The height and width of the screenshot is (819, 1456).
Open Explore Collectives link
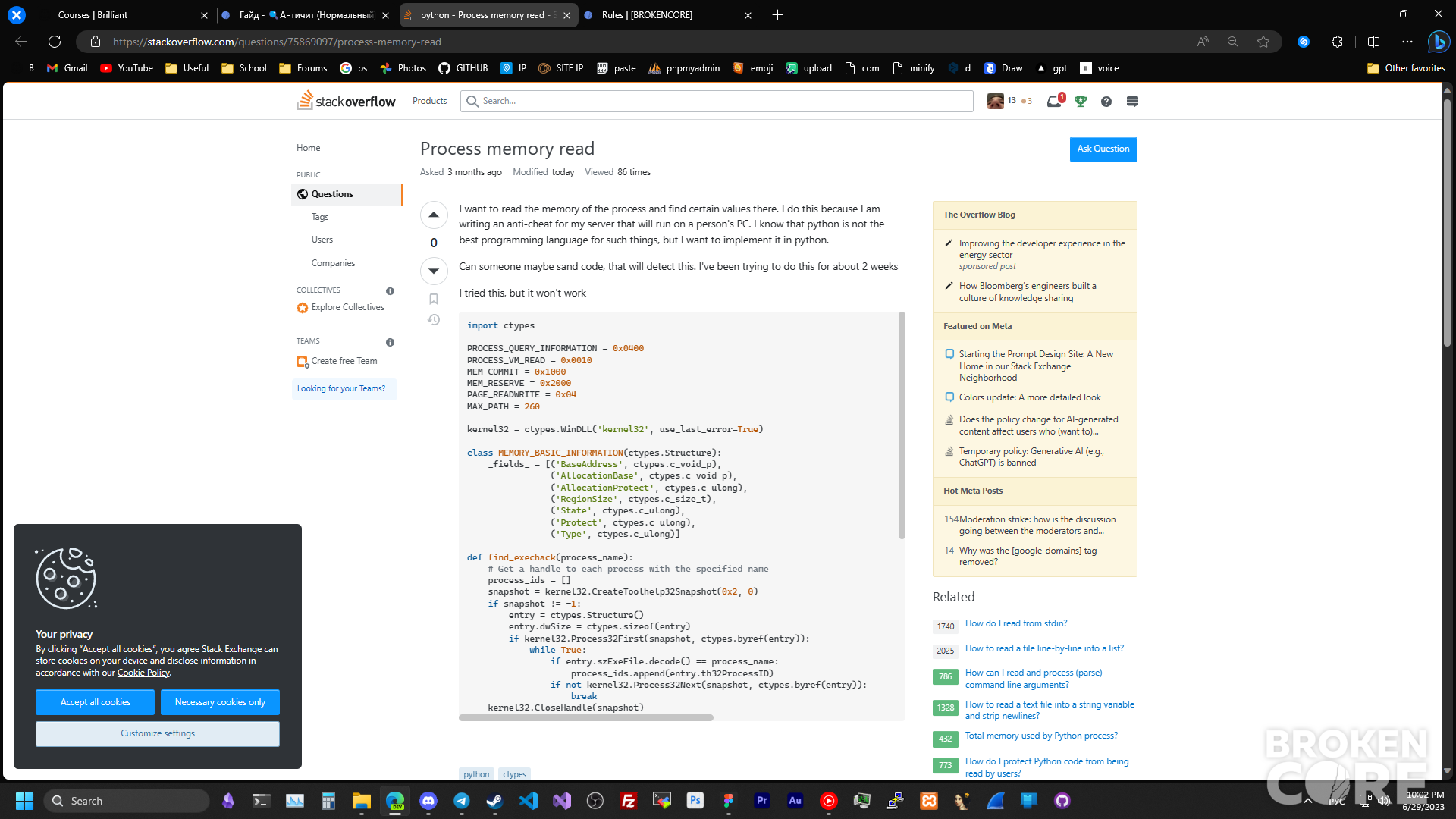tap(347, 307)
